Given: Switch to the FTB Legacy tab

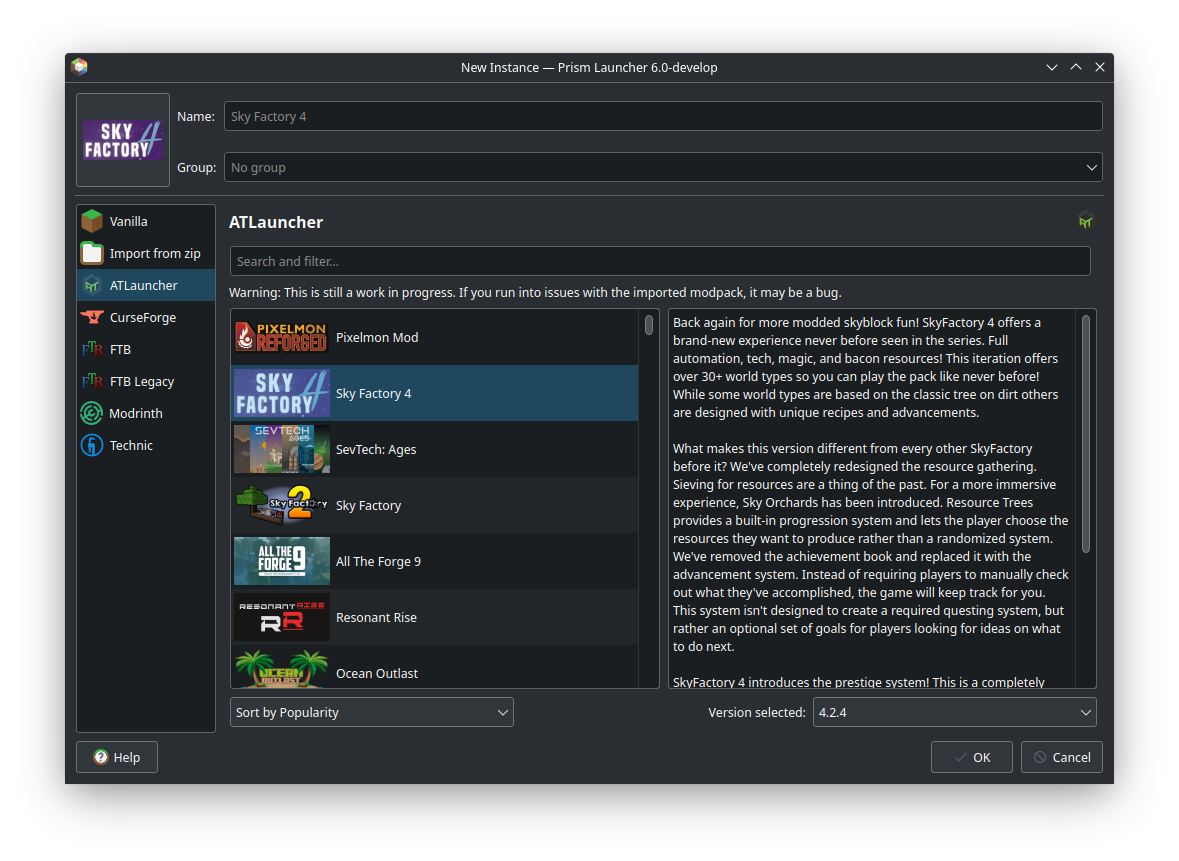Looking at the screenshot, I should pyautogui.click(x=146, y=381).
